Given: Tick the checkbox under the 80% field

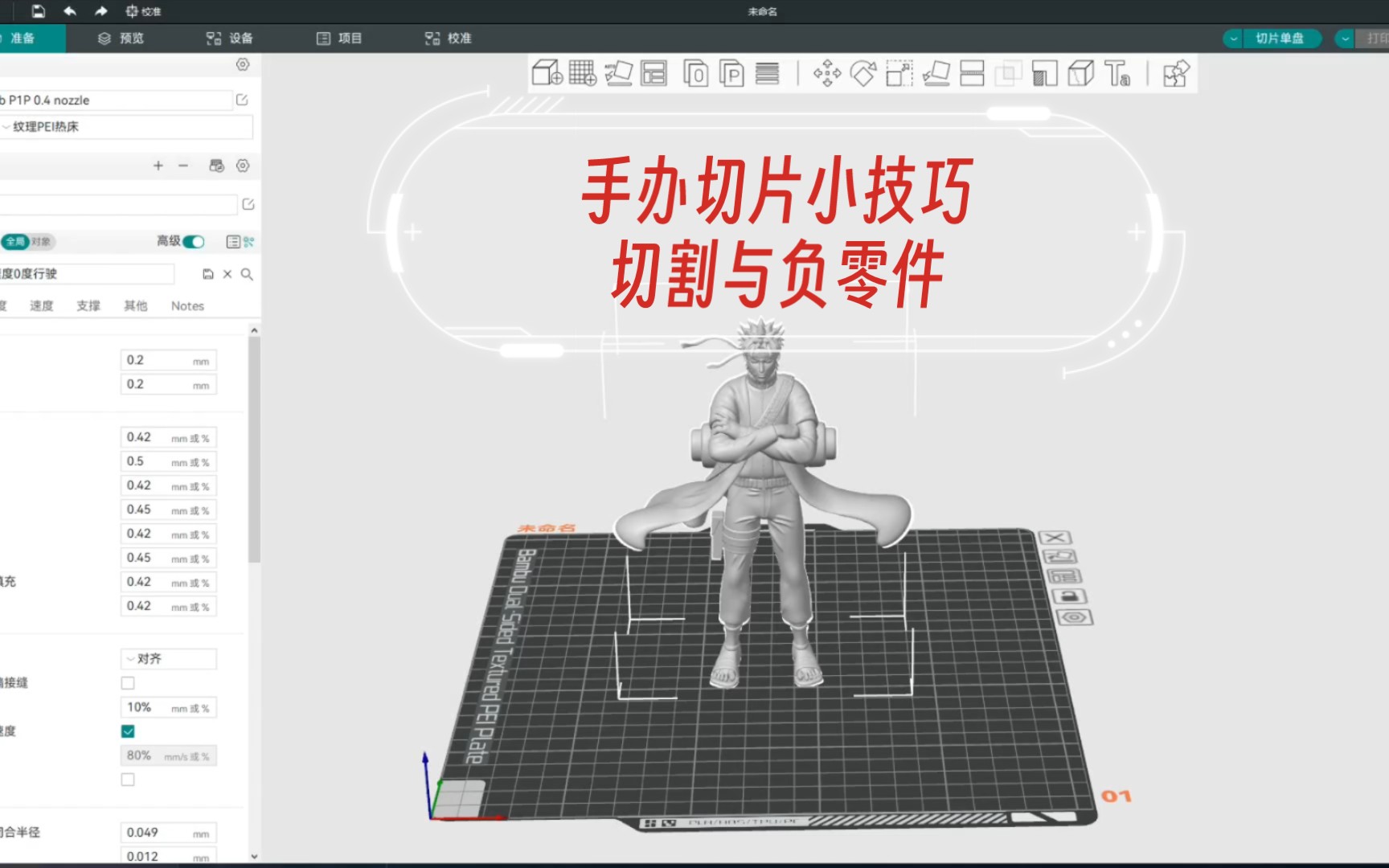Looking at the screenshot, I should pos(128,780).
